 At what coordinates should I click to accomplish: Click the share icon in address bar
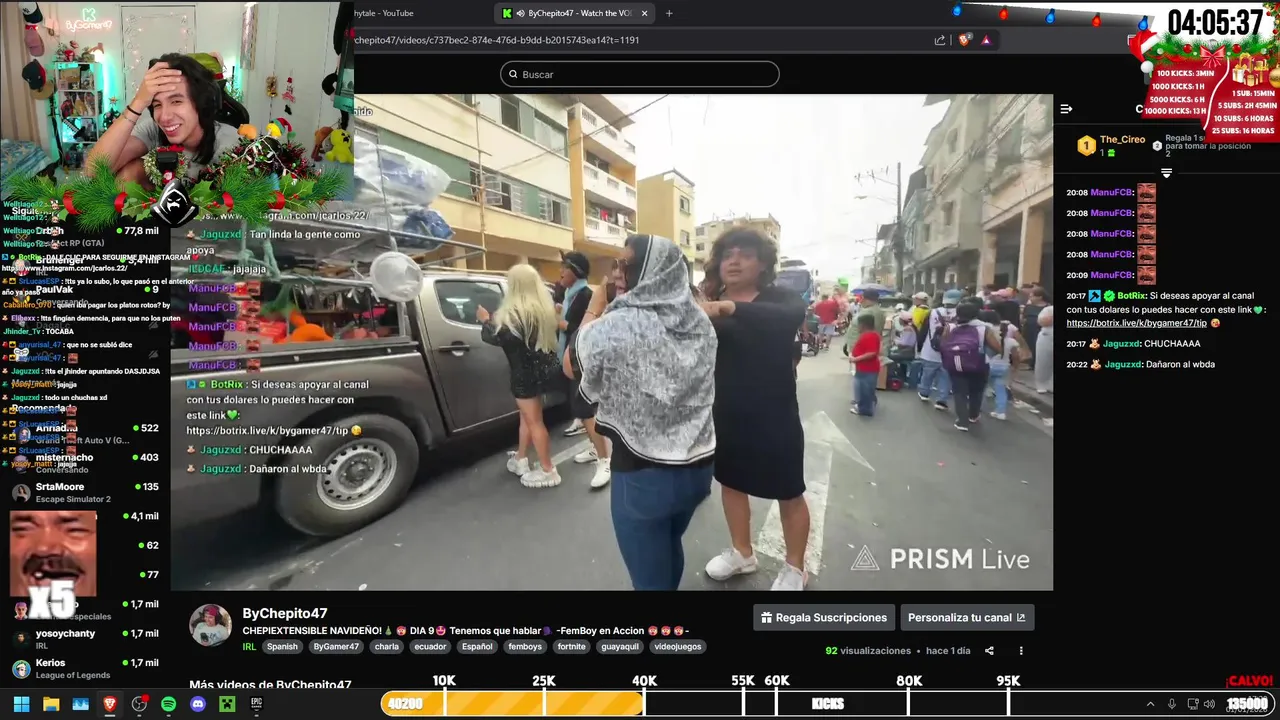point(940,40)
